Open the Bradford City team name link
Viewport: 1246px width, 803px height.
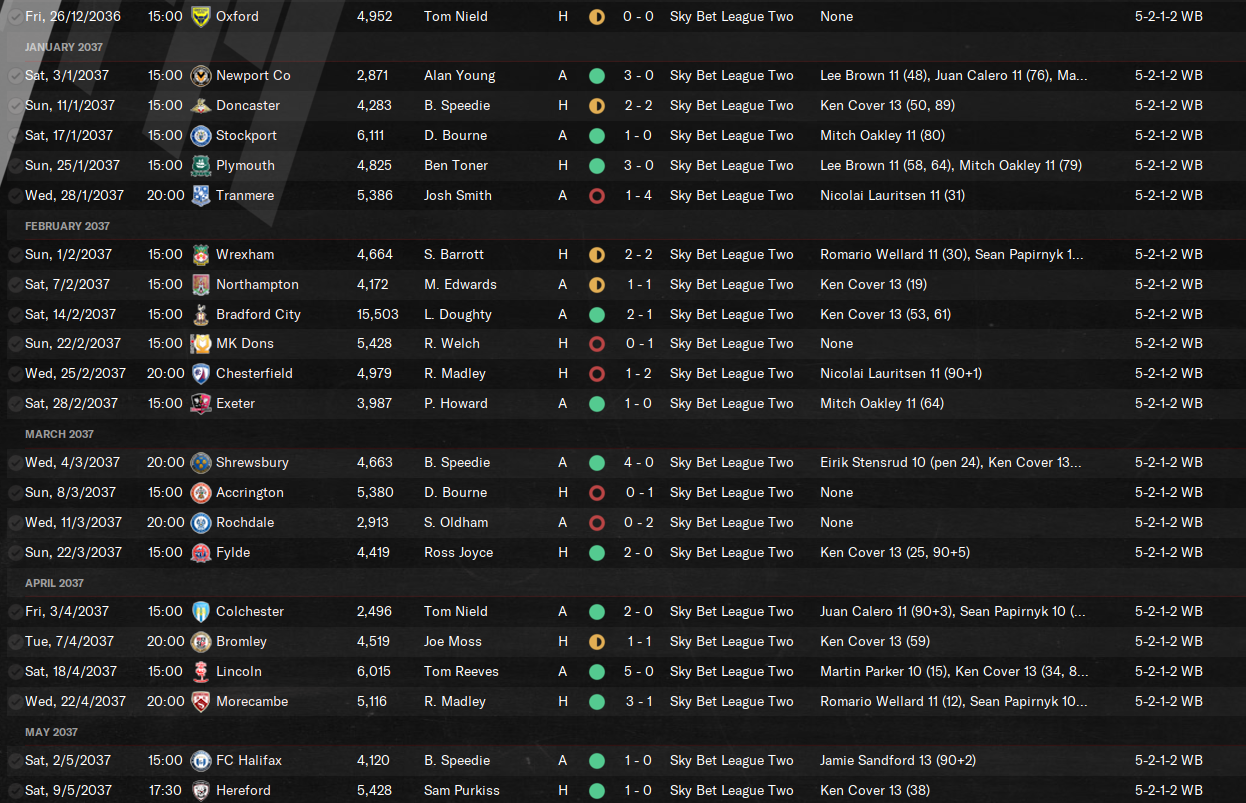click(258, 315)
